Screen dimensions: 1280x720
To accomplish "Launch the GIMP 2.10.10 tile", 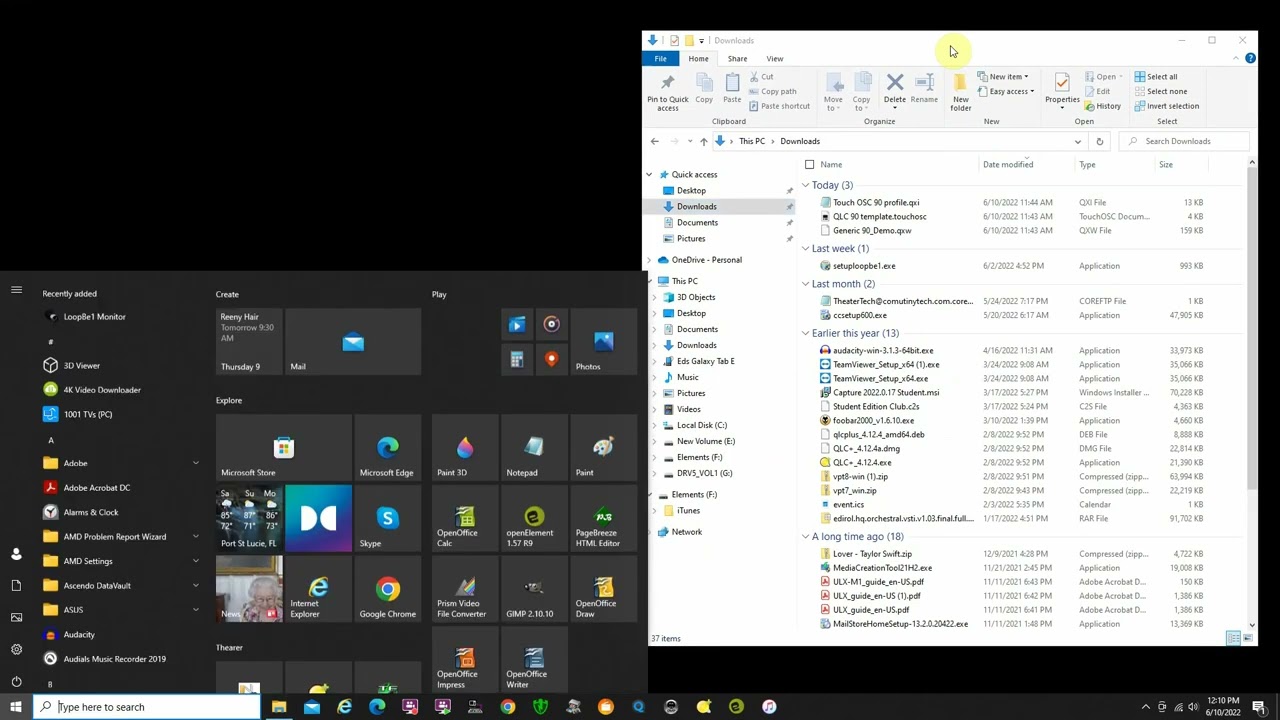I will [534, 589].
